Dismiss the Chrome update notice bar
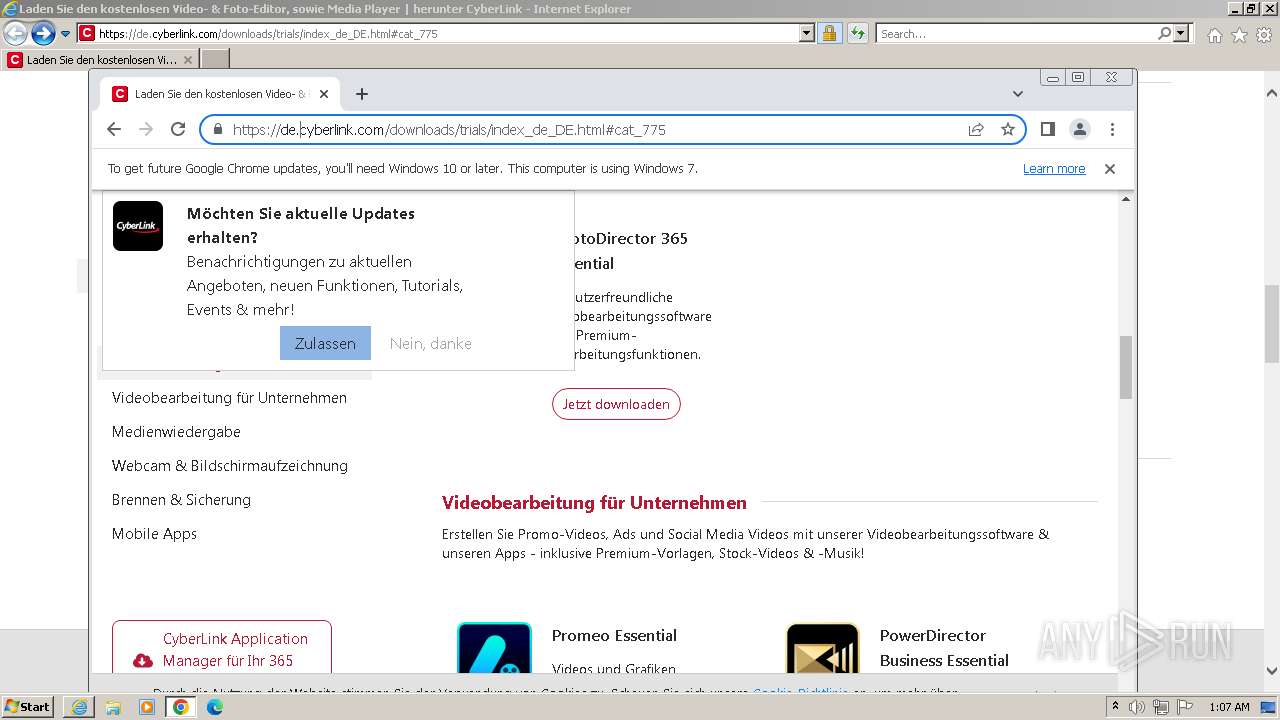 (1109, 169)
